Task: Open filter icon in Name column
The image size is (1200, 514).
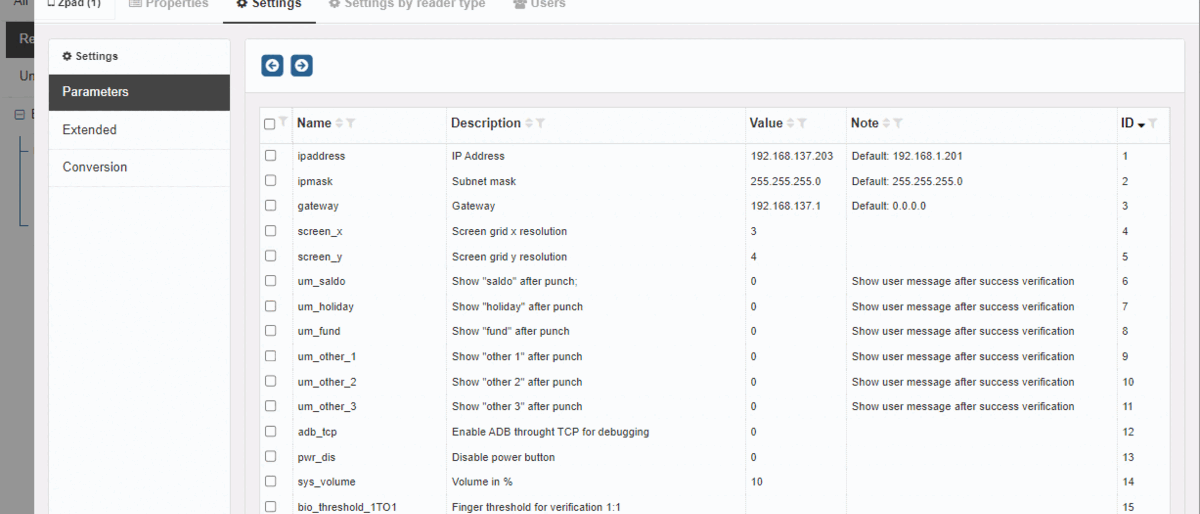Action: (351, 123)
